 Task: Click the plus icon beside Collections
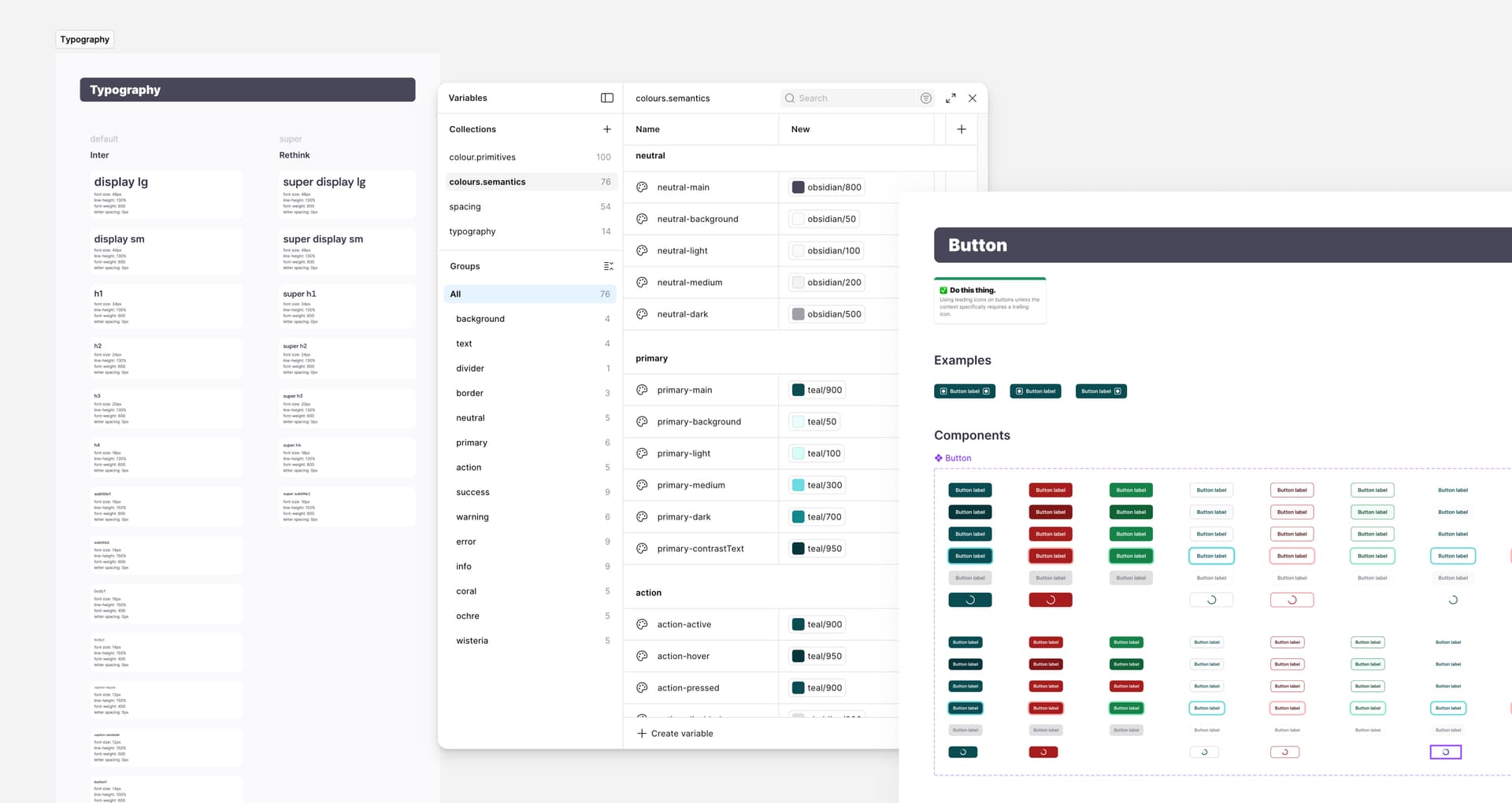tap(606, 128)
